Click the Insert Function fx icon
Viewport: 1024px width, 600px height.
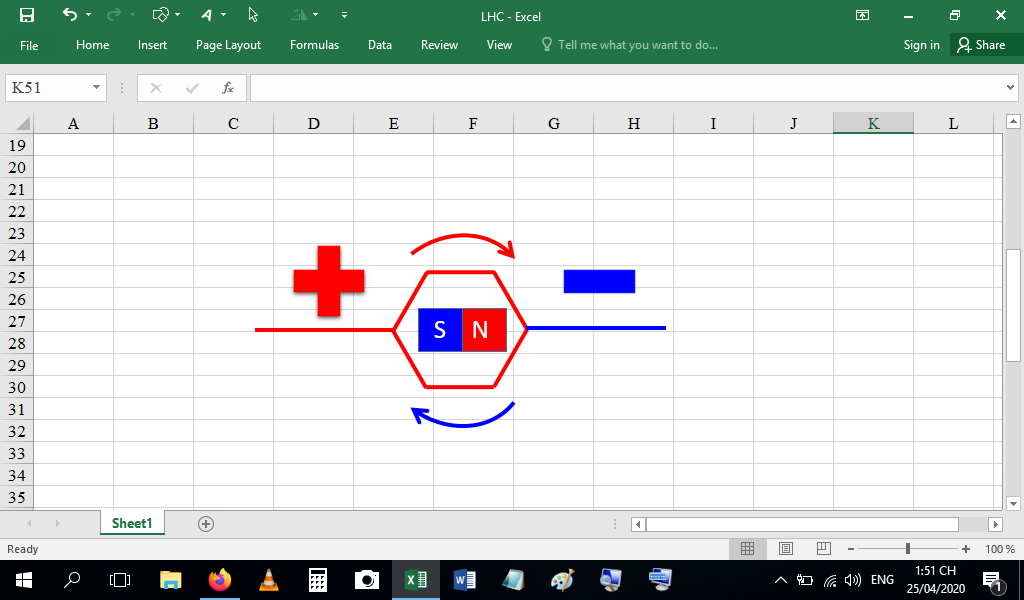tap(228, 88)
